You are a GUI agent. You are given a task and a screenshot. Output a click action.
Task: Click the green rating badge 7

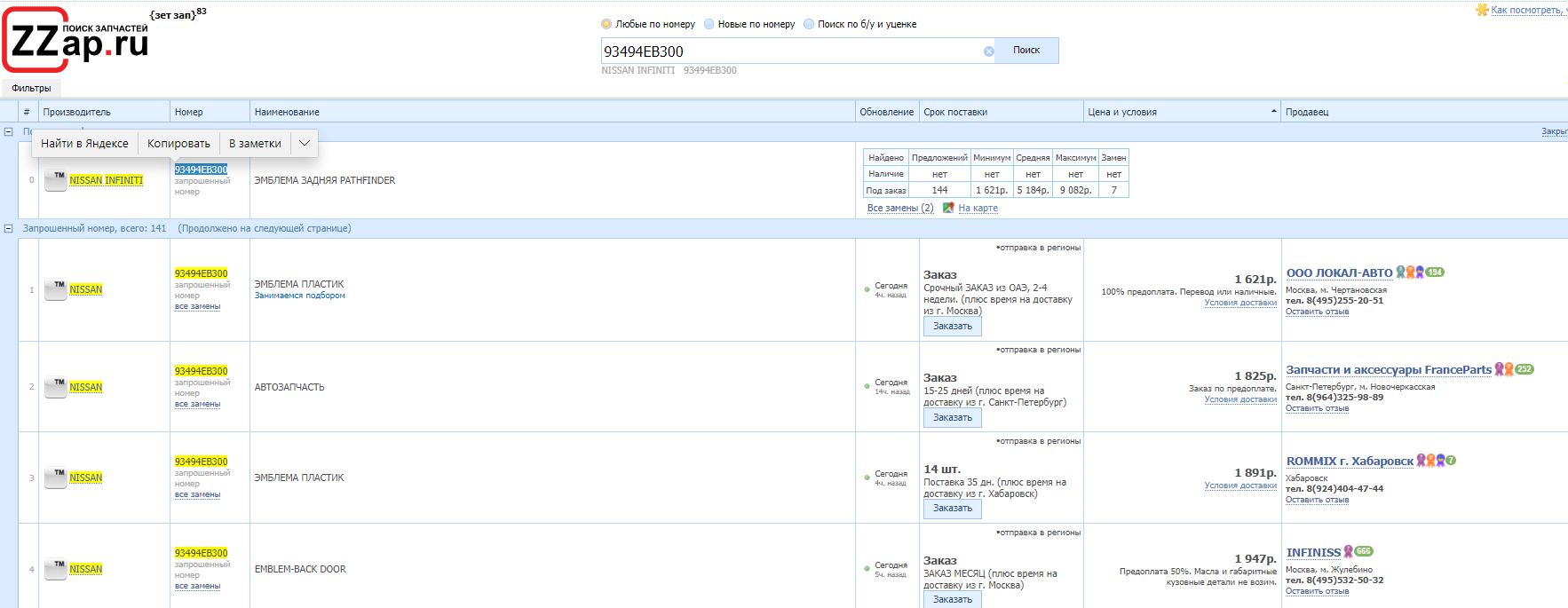1451,461
